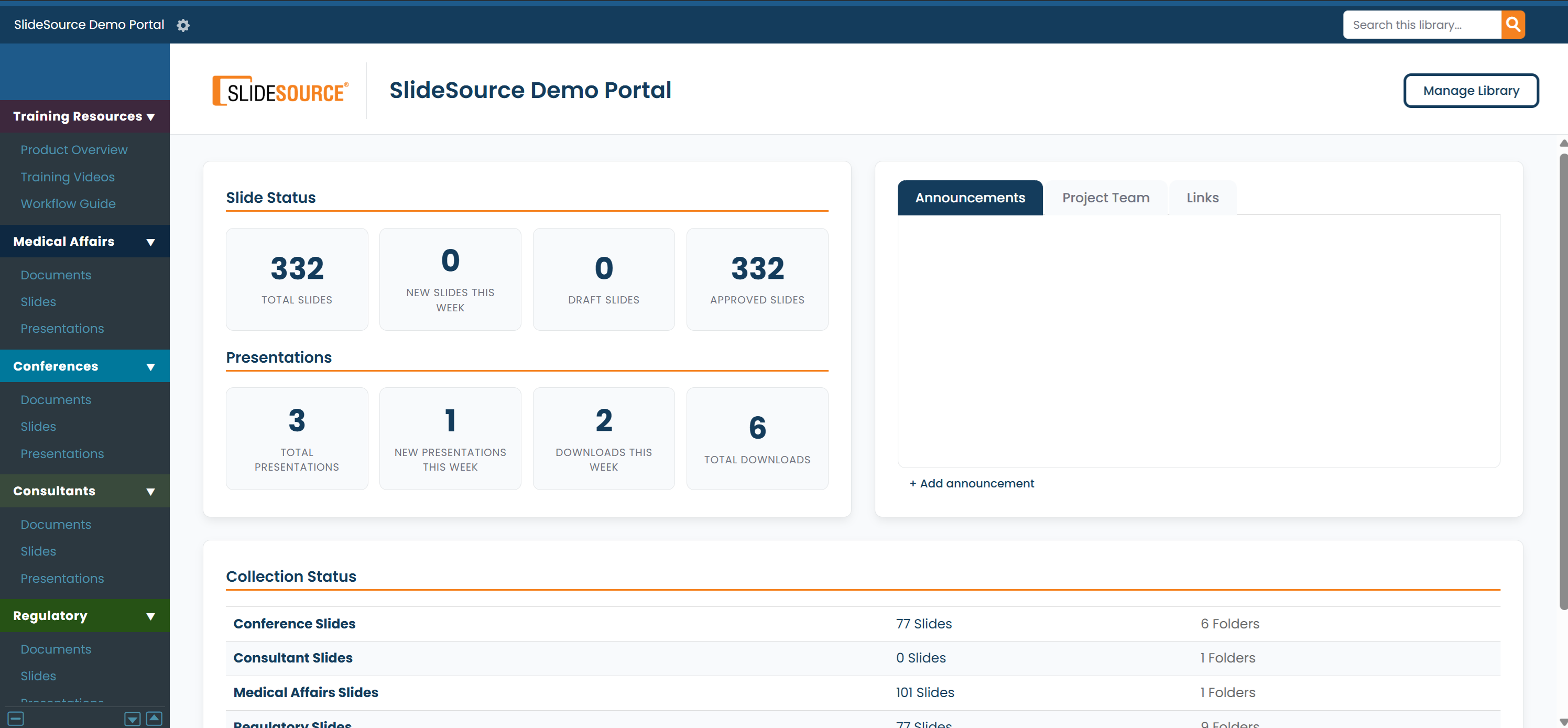Click the sidebar up-arrow box icon
Screen dimensions: 1568x728
coord(155,718)
